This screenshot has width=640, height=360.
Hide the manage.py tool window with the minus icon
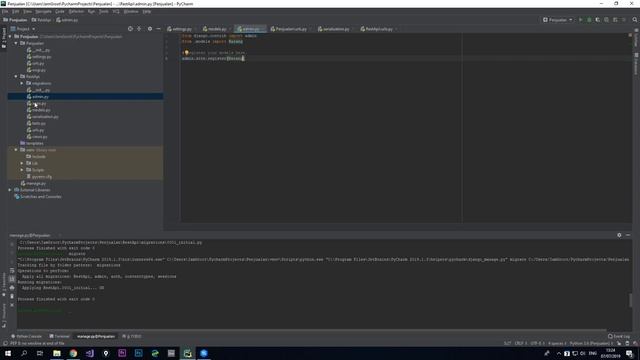point(628,235)
